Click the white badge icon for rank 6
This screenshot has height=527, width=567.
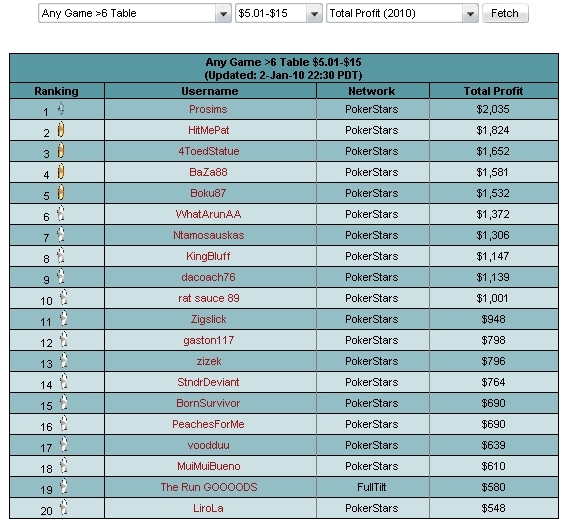tap(61, 213)
